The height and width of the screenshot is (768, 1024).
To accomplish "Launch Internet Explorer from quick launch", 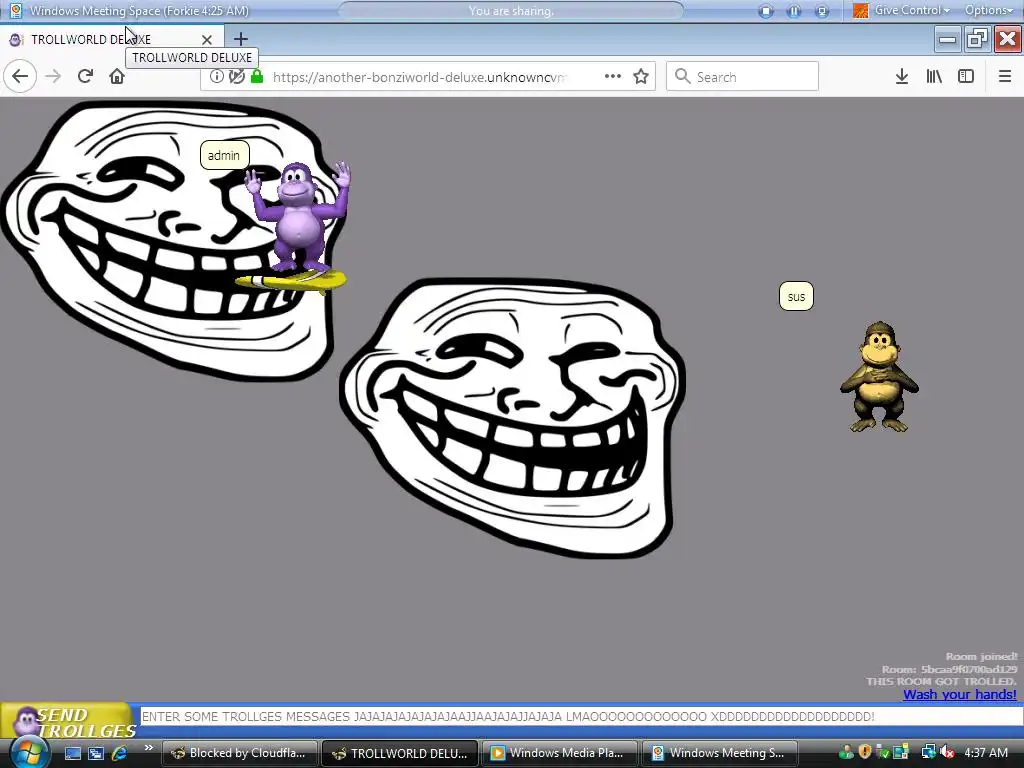I will (120, 753).
